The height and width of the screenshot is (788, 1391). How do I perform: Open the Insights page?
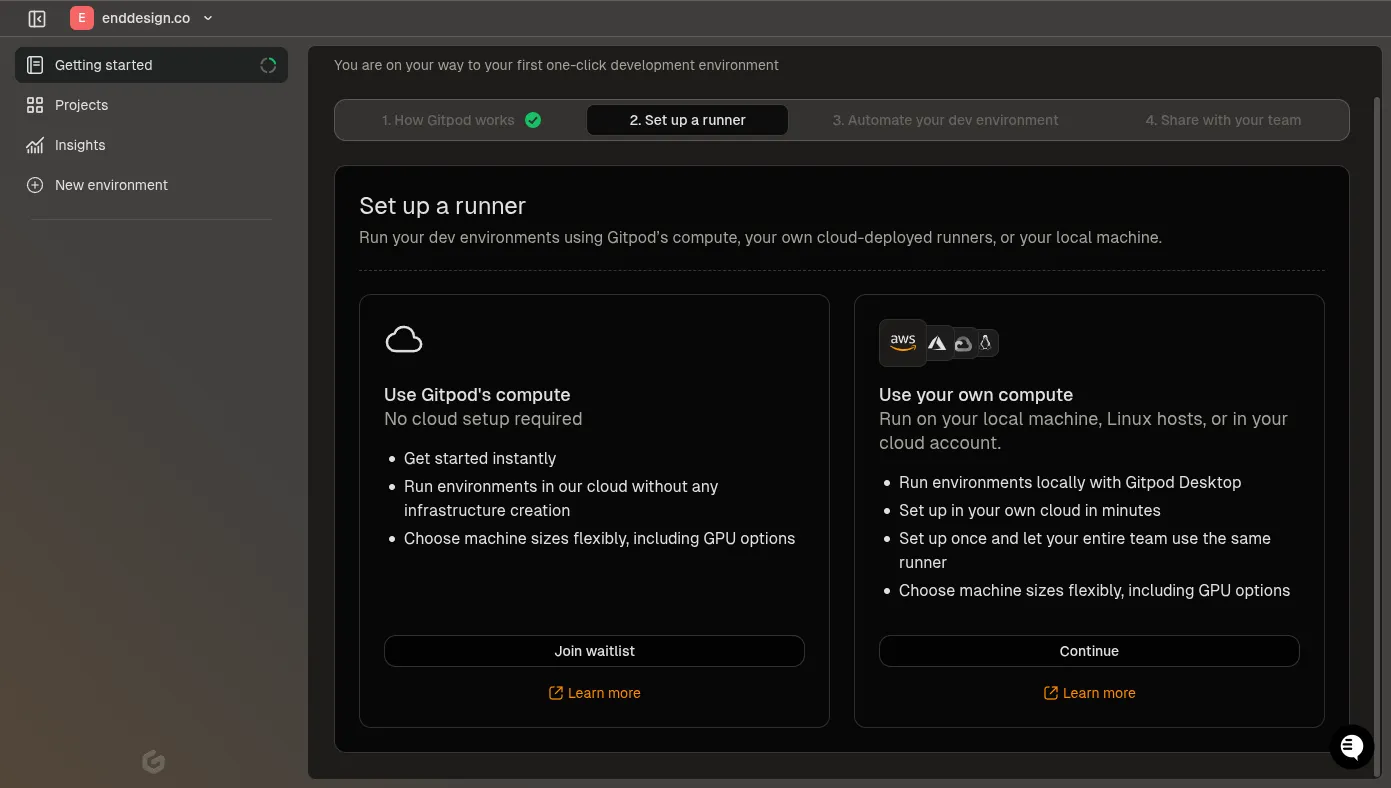pos(151,145)
